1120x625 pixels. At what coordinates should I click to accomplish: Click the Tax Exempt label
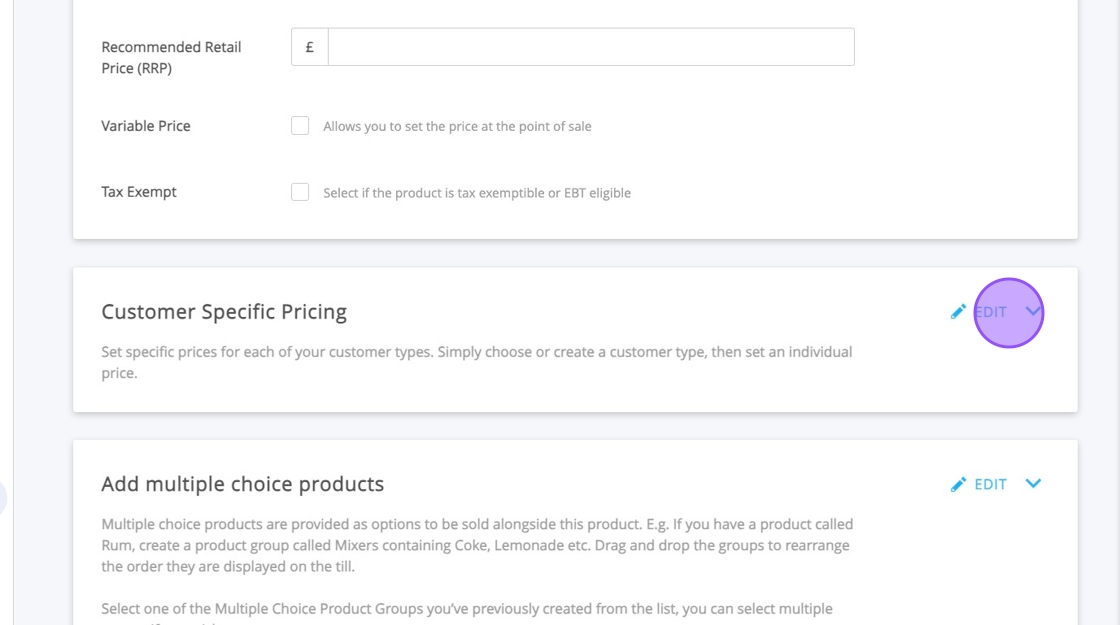(x=139, y=192)
